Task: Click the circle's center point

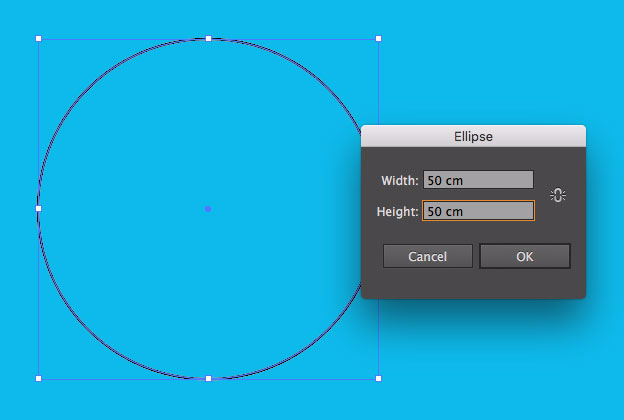Action: coord(208,209)
